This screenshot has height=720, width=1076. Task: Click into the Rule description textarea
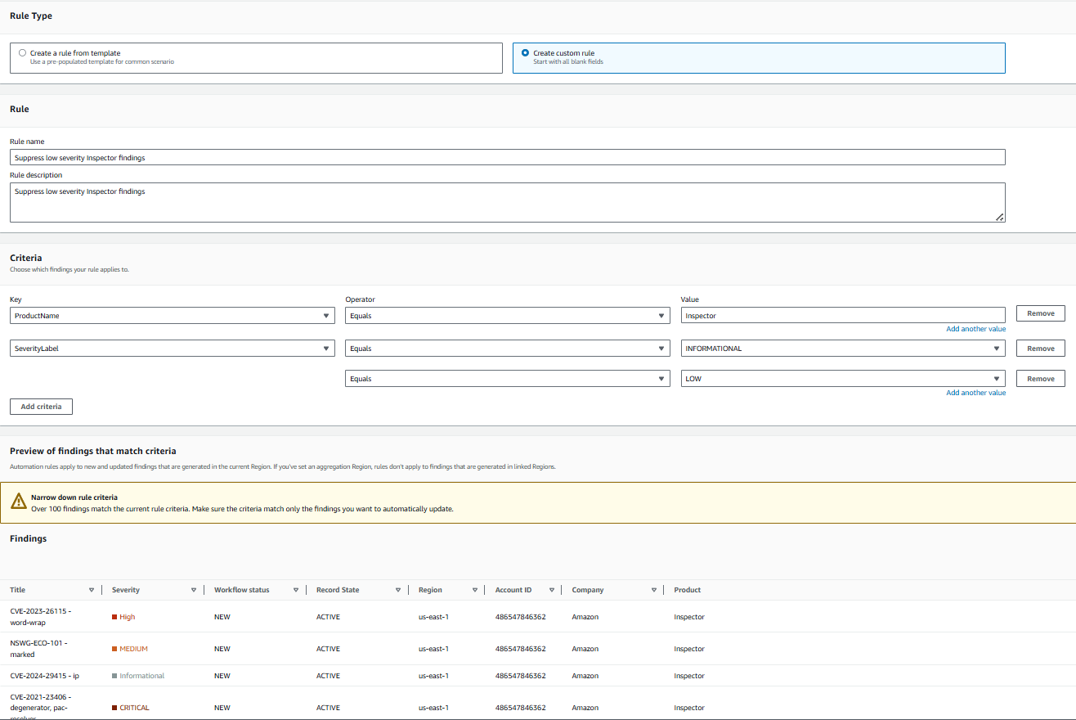507,202
